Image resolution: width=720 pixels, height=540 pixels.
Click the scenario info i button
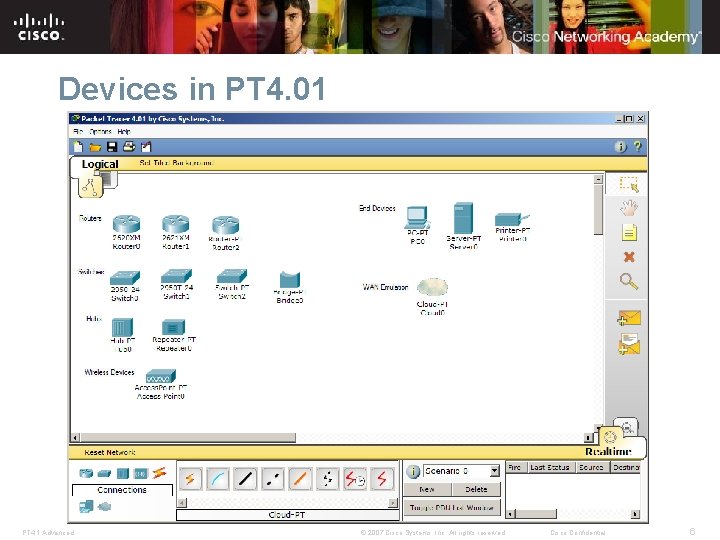pos(413,471)
